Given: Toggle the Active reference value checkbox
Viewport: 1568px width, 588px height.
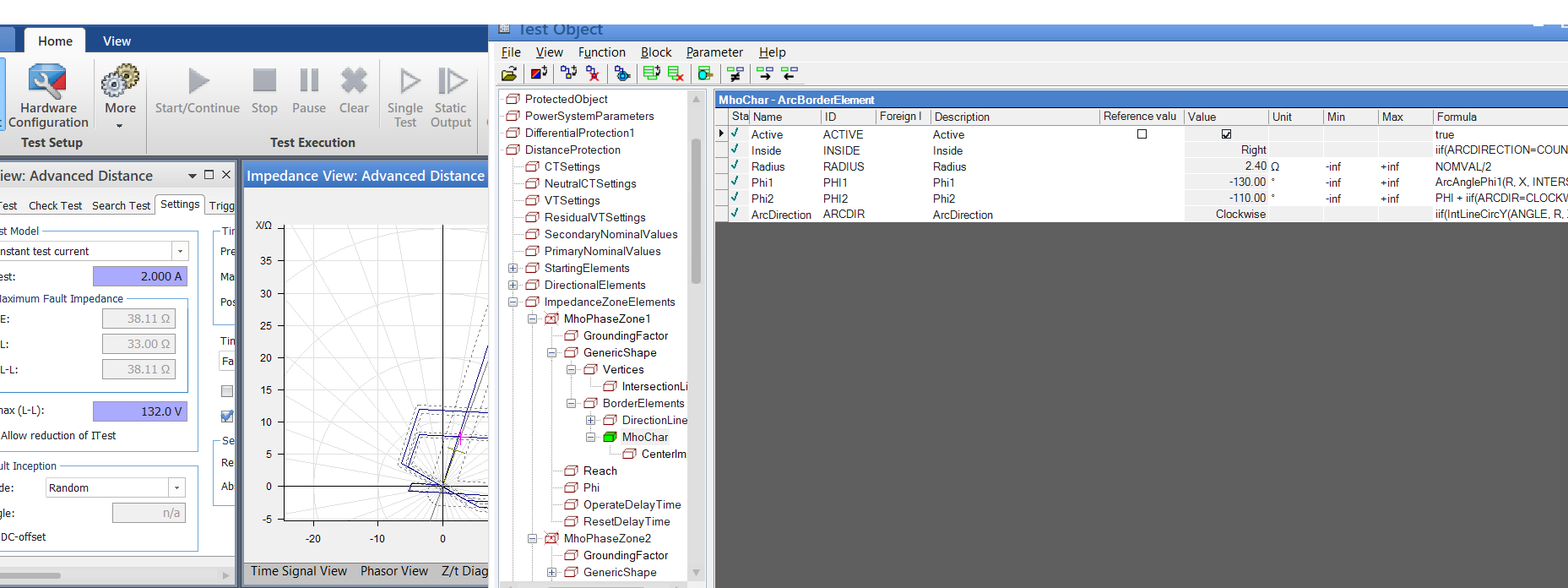Looking at the screenshot, I should pyautogui.click(x=1142, y=134).
